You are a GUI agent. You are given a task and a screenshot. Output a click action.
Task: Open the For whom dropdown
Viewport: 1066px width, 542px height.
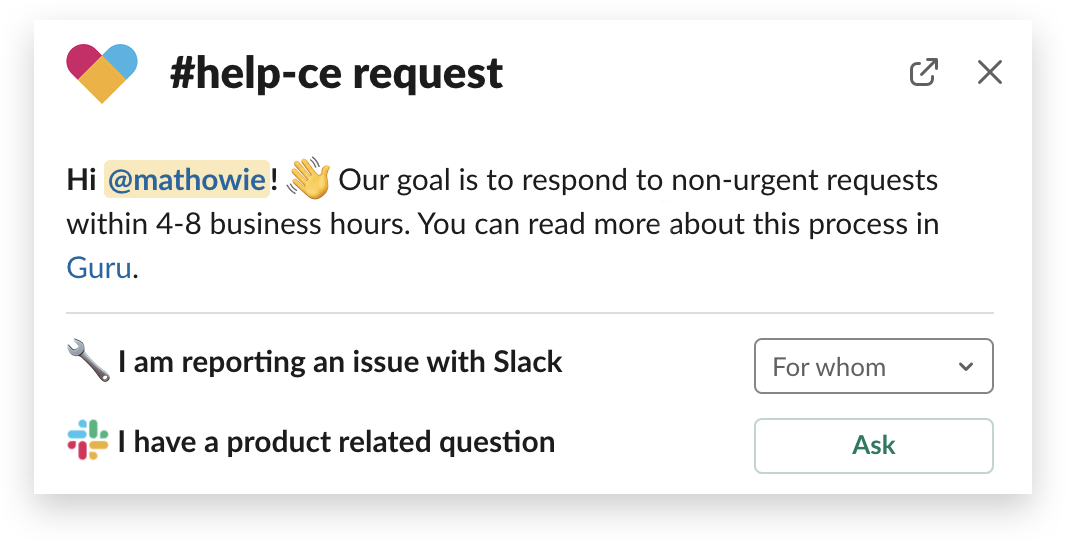point(874,366)
